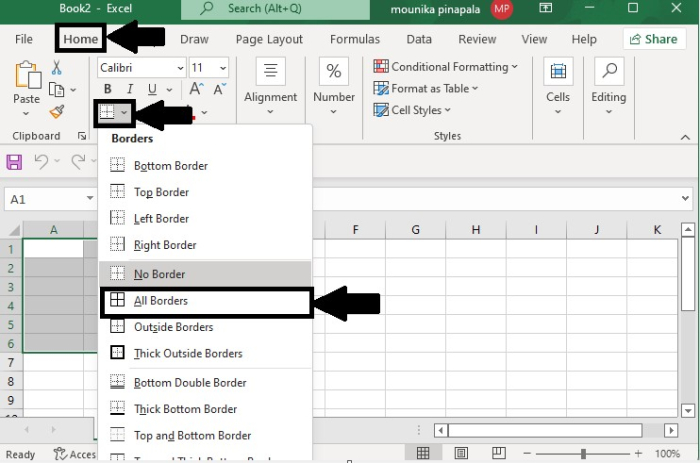The width and height of the screenshot is (700, 463).
Task: Switch to the Review tab
Action: click(477, 39)
